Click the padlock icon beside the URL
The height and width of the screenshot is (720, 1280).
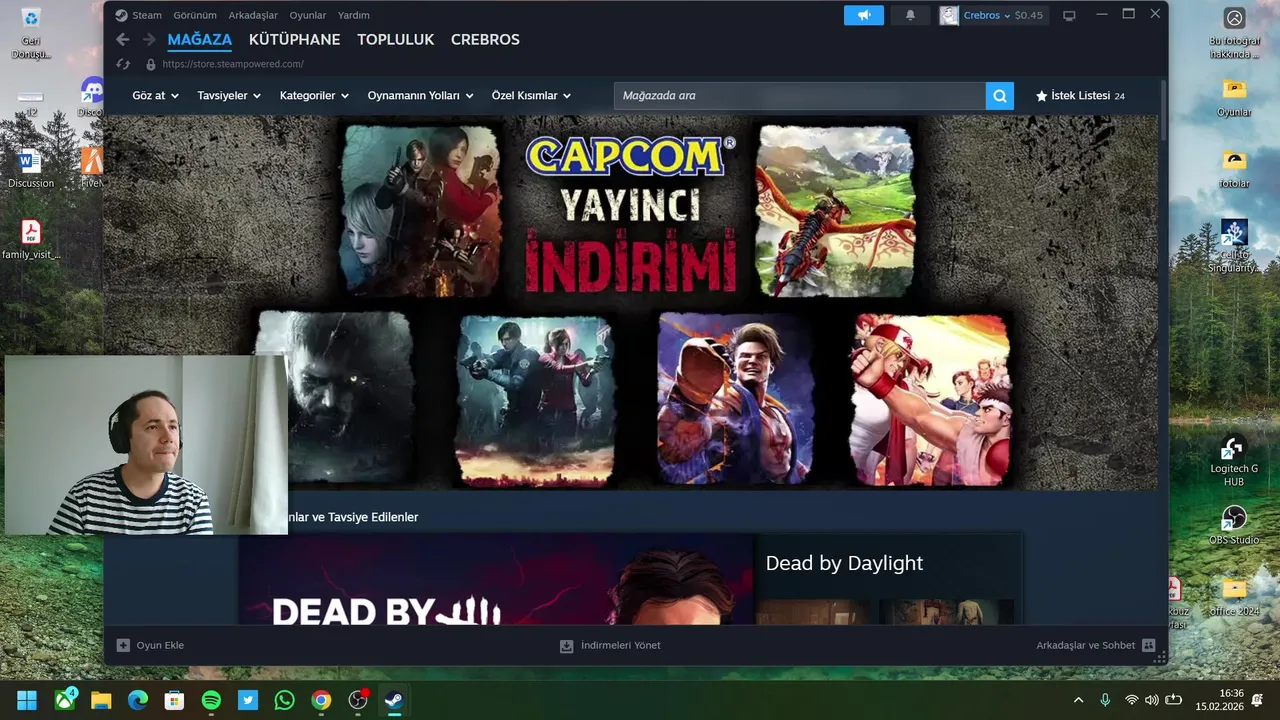coord(151,64)
